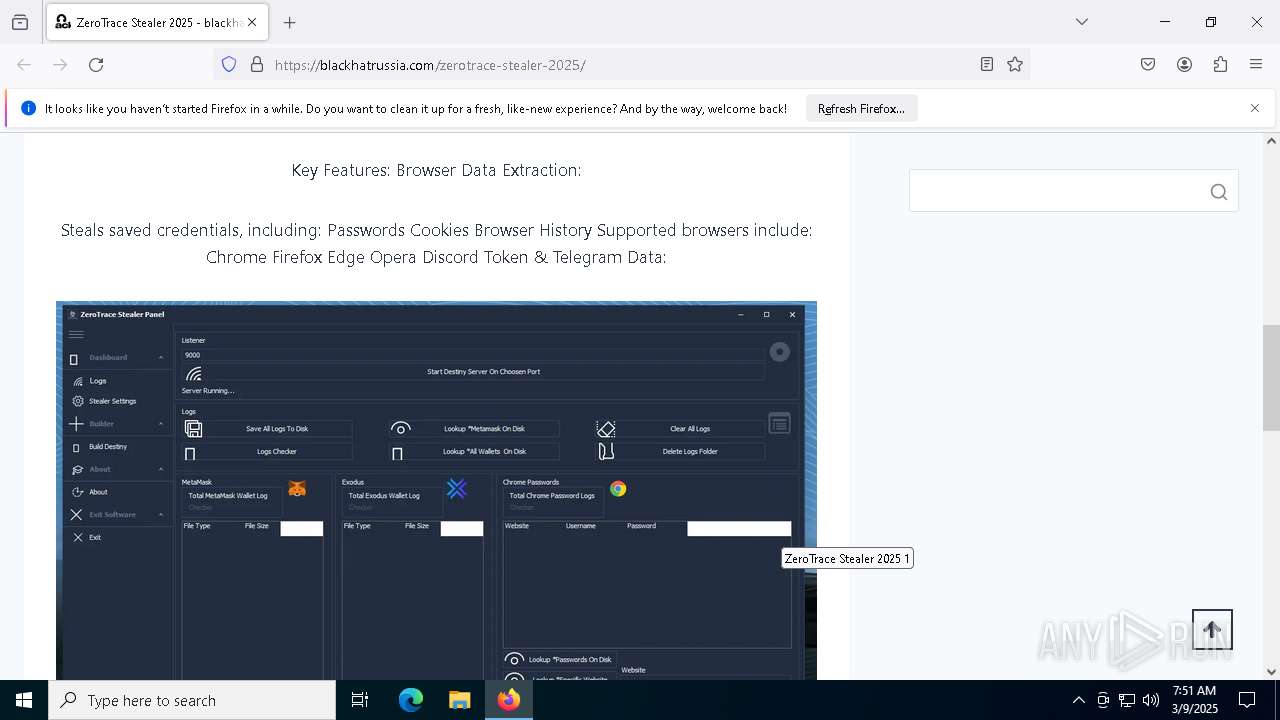Screen dimensions: 1280x720
Task: Go forward to the next page
Action: (60, 65)
